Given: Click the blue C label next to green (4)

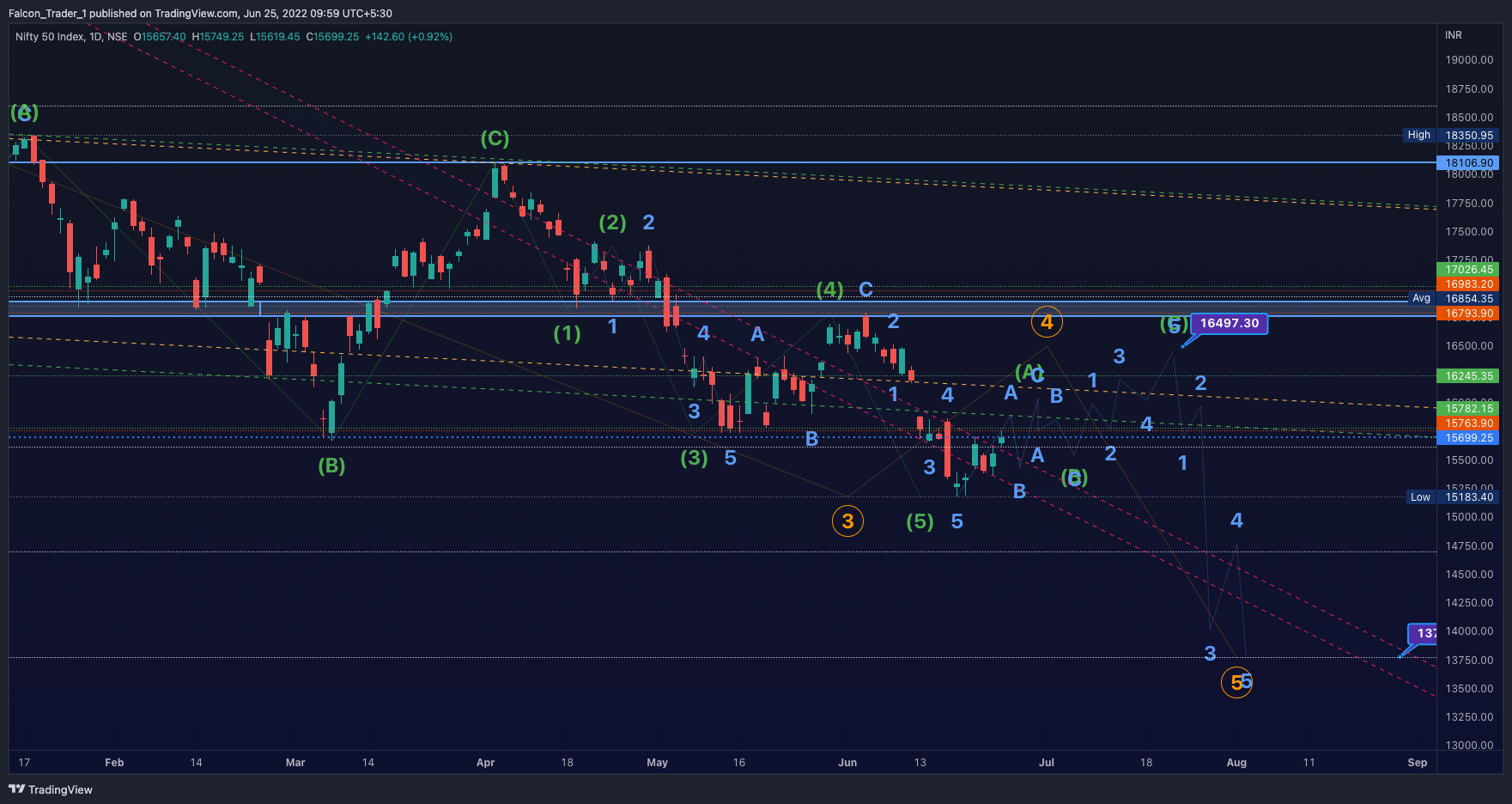Looking at the screenshot, I should coord(865,289).
